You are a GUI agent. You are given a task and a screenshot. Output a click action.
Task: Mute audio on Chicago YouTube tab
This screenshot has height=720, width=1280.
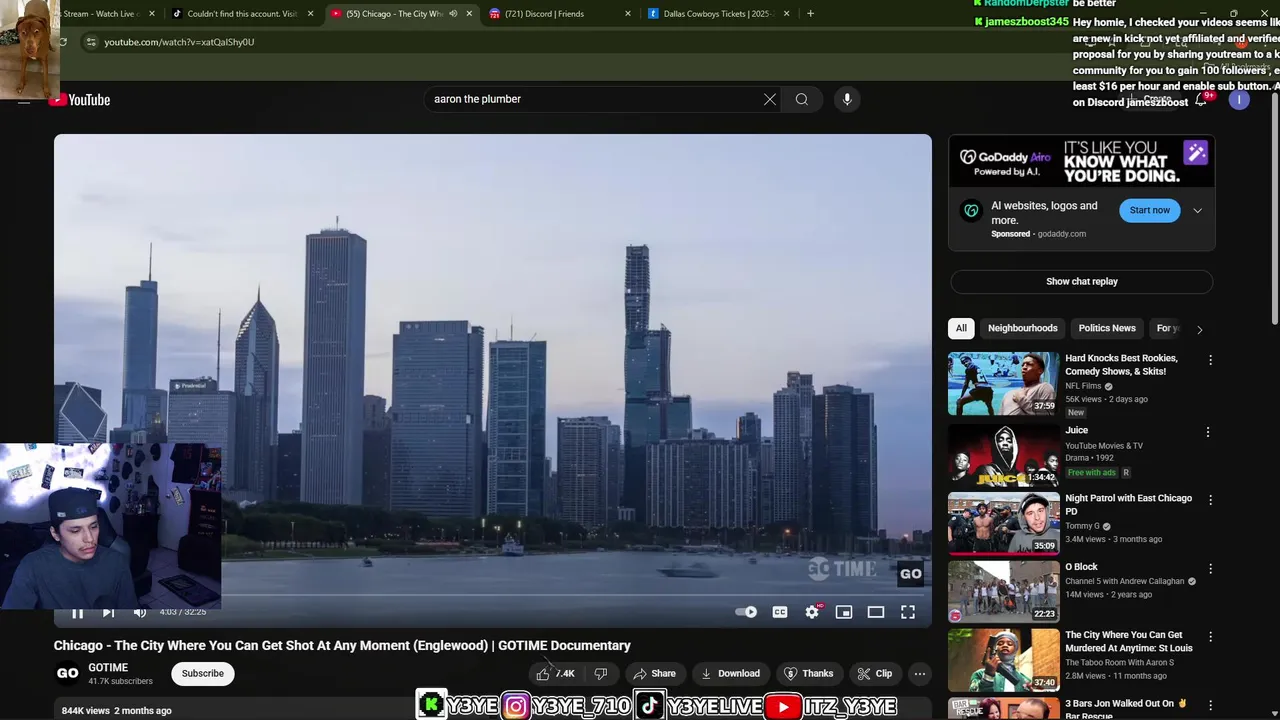453,14
